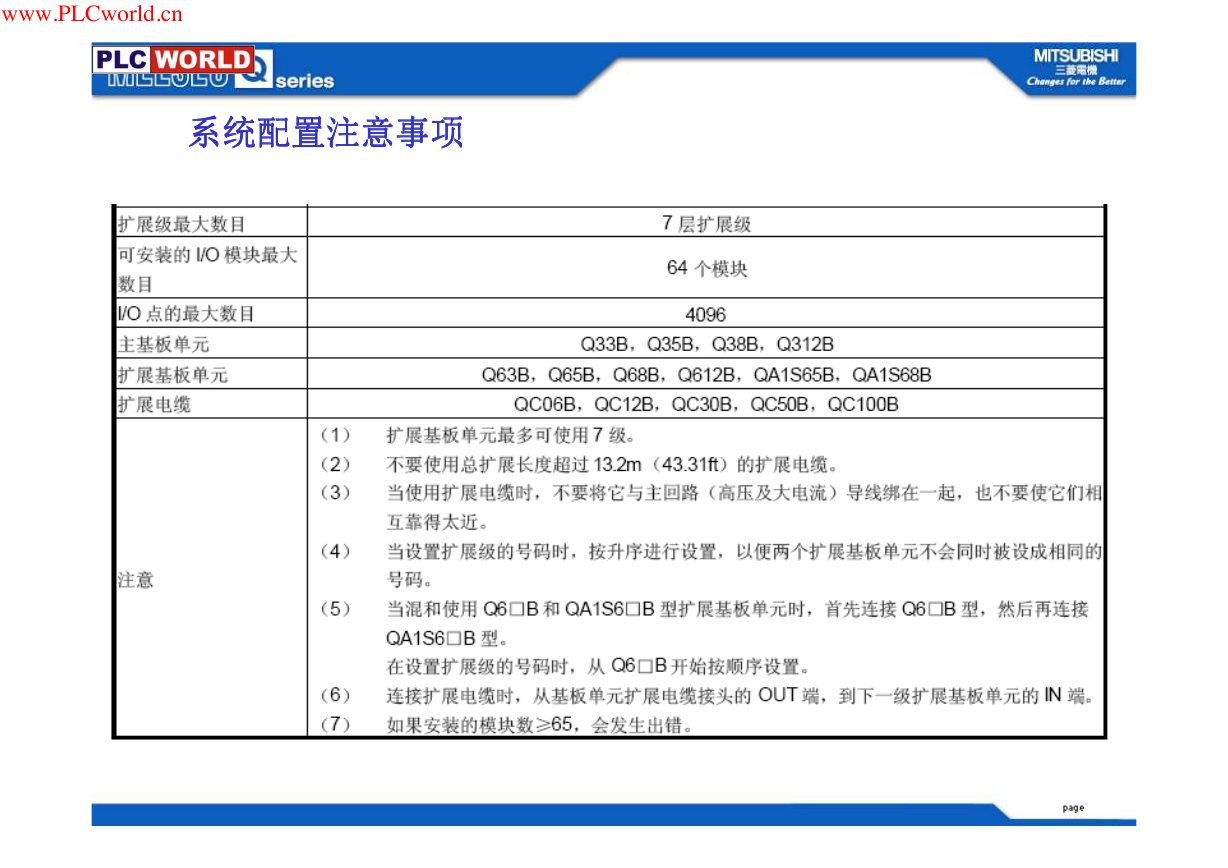
Task: Click the "注意" row label
Action: tap(136, 580)
